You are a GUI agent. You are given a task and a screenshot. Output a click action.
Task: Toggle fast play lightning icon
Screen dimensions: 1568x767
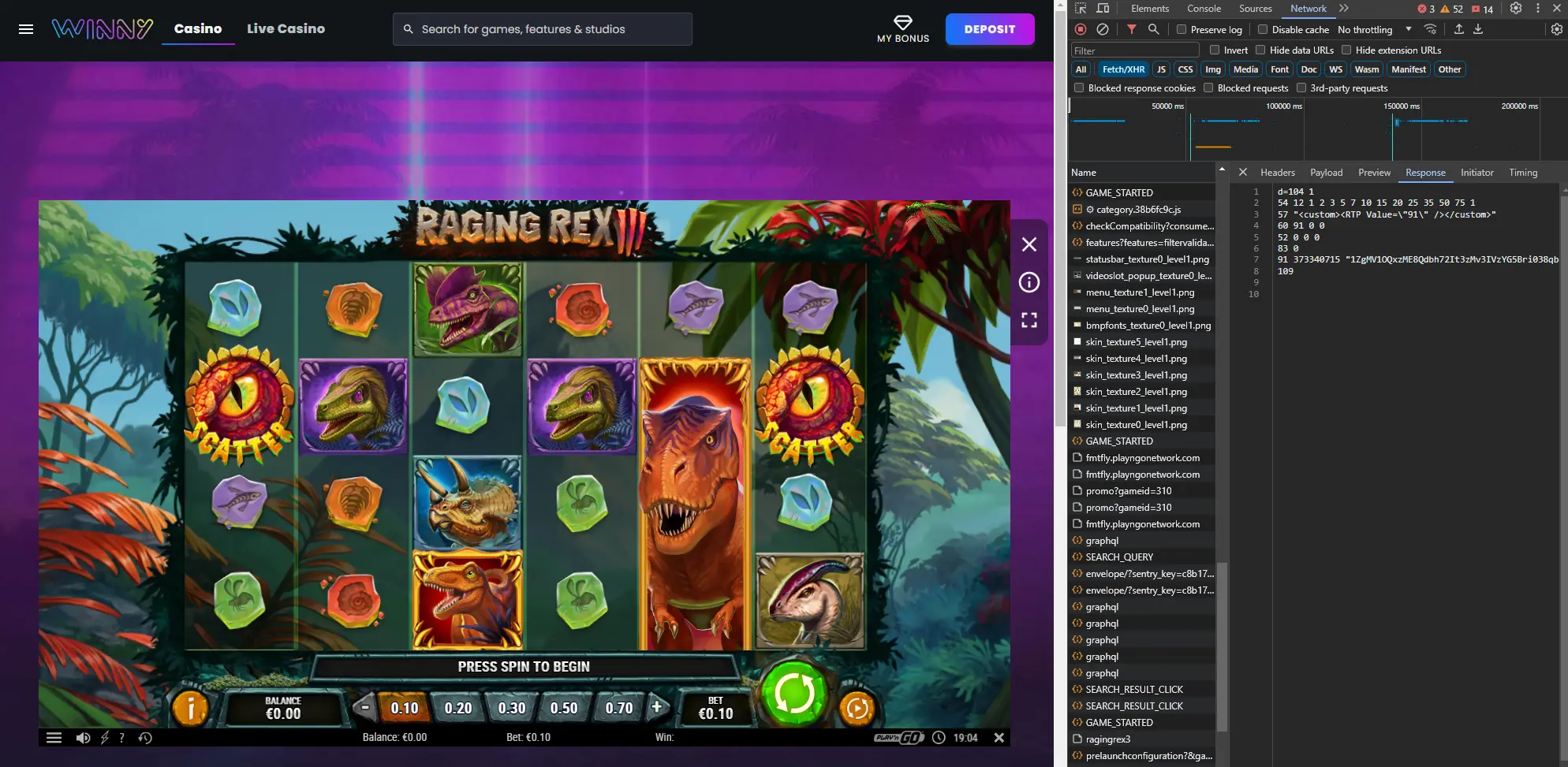[104, 738]
